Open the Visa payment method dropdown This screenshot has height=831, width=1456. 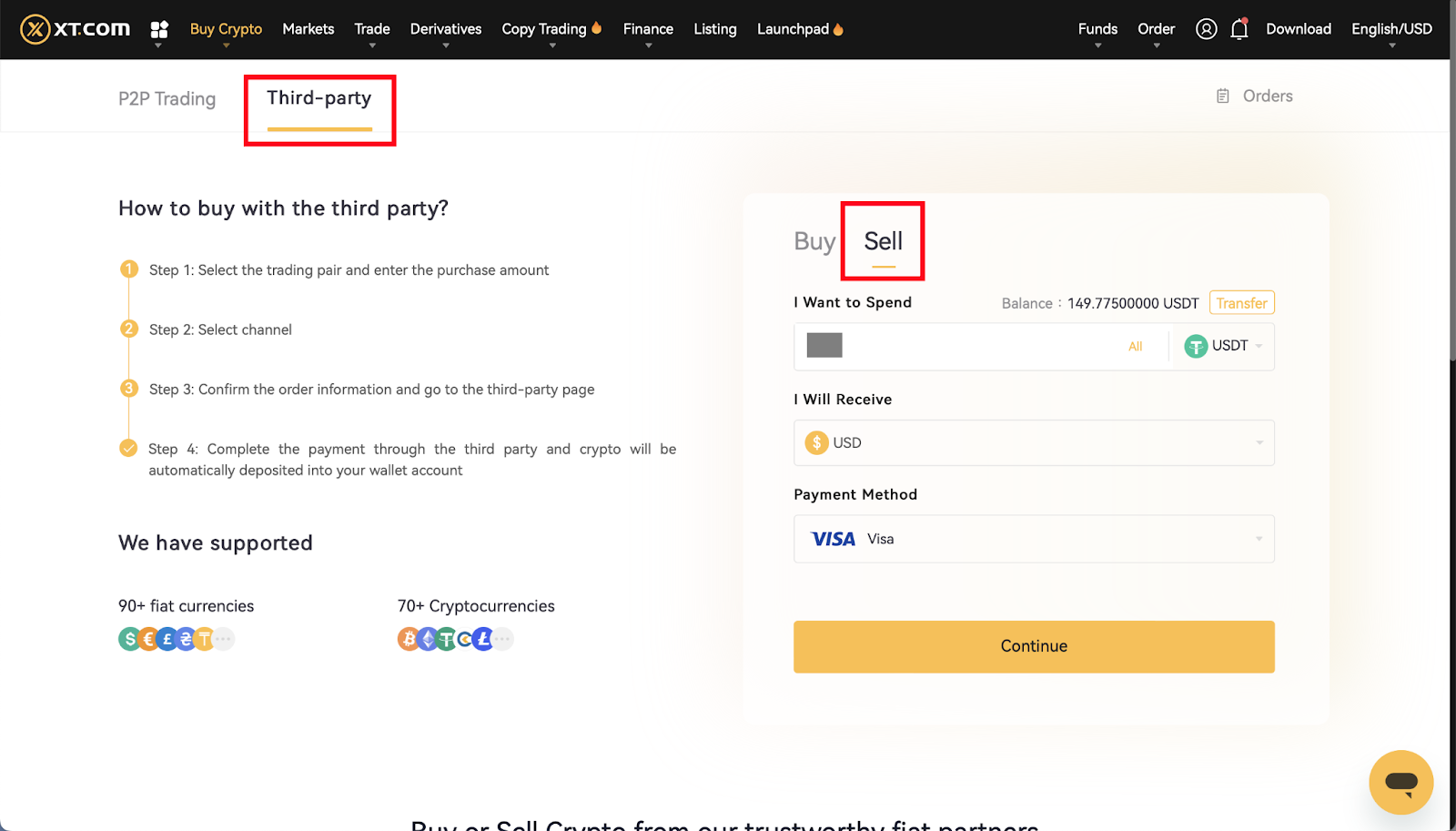tap(1034, 539)
